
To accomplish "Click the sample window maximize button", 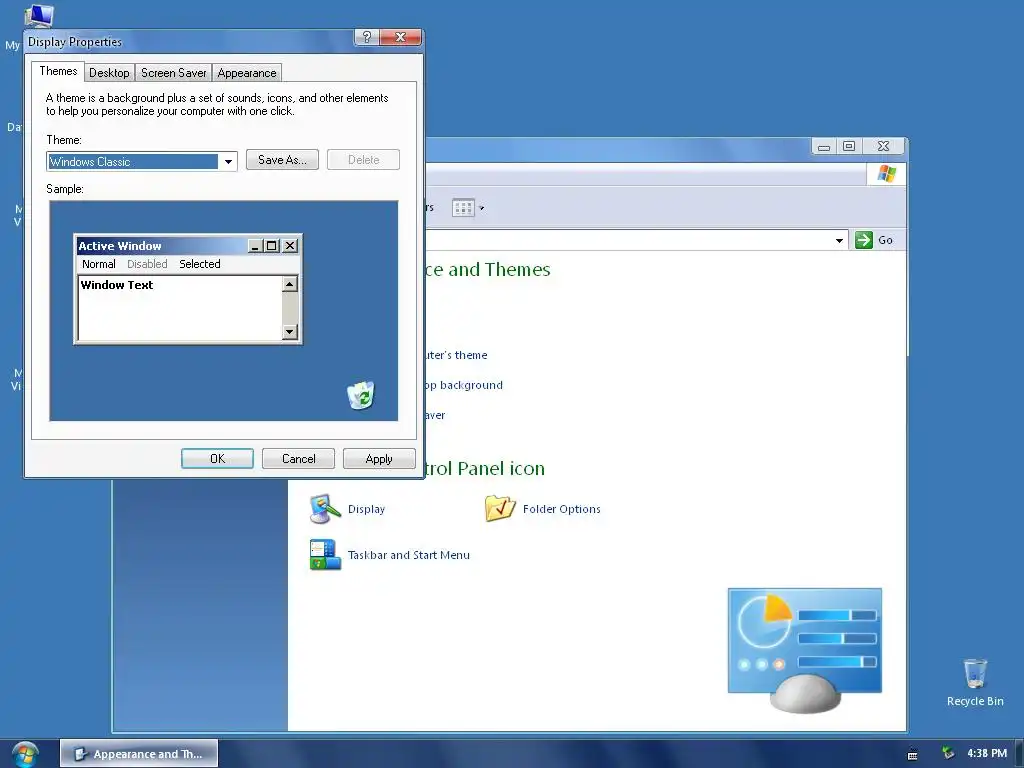I will pyautogui.click(x=272, y=246).
